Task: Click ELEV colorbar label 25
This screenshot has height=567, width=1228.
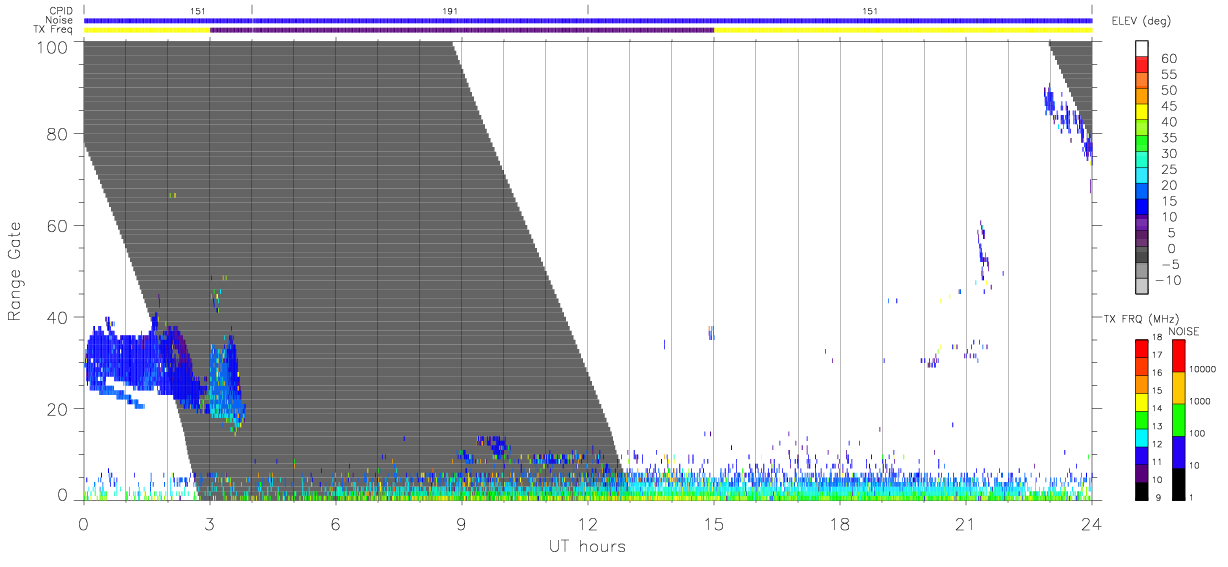Action: pyautogui.click(x=1167, y=169)
